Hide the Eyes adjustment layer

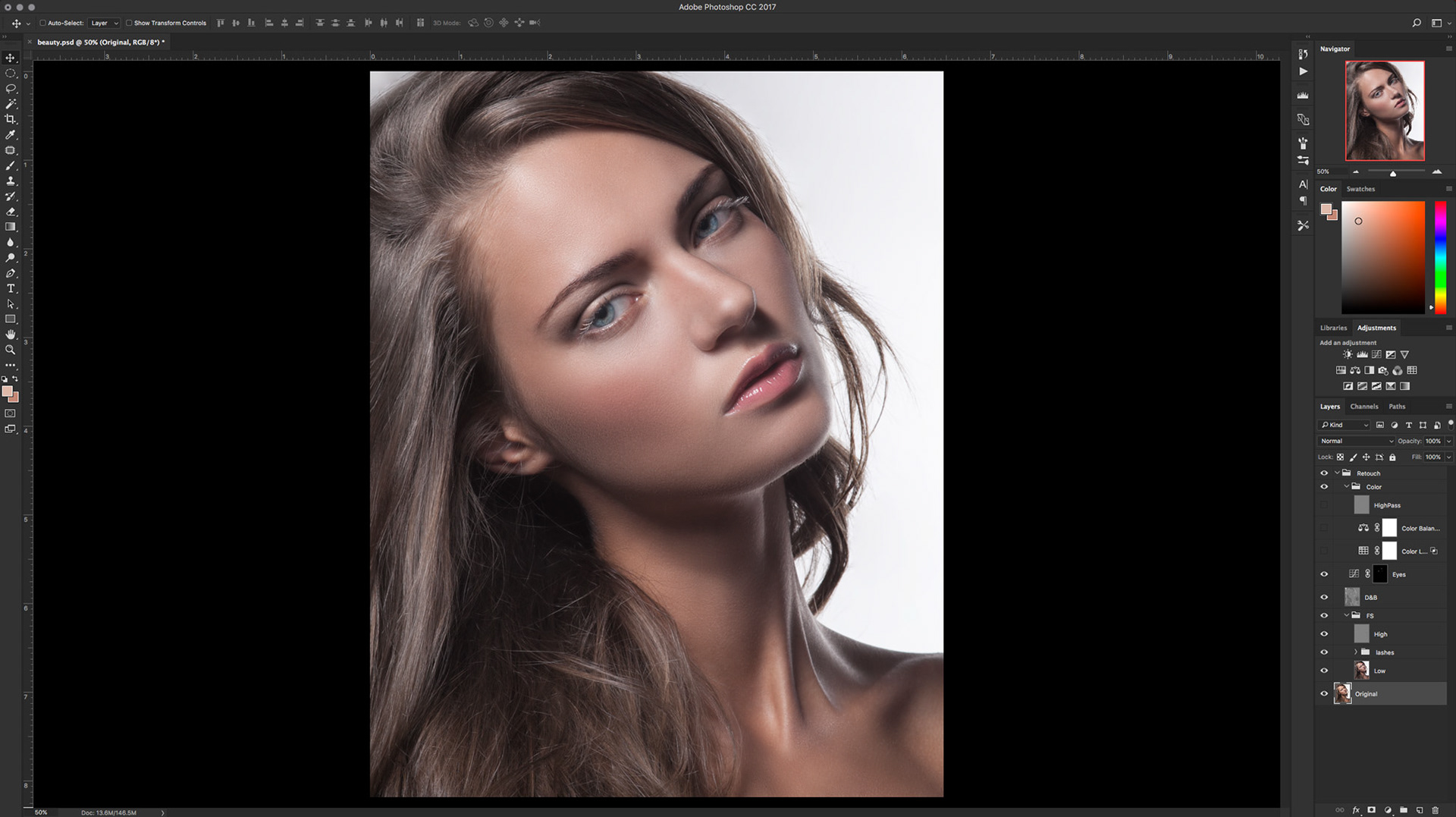click(1324, 574)
